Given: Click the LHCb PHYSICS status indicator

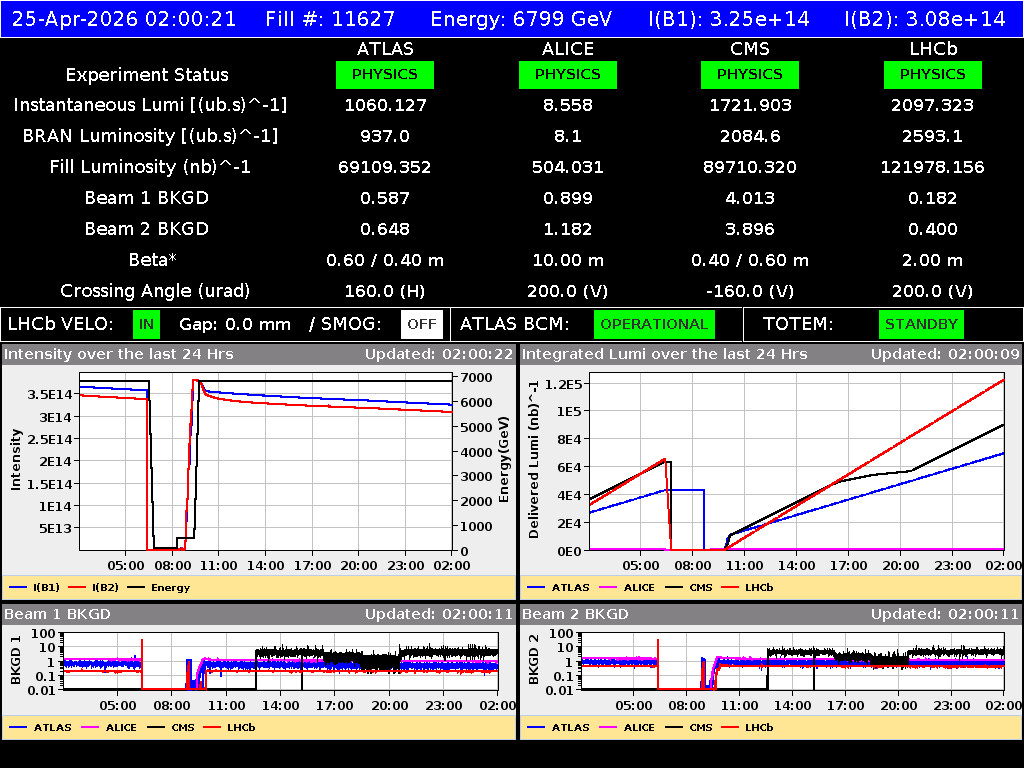Looking at the screenshot, I should pos(933,74).
